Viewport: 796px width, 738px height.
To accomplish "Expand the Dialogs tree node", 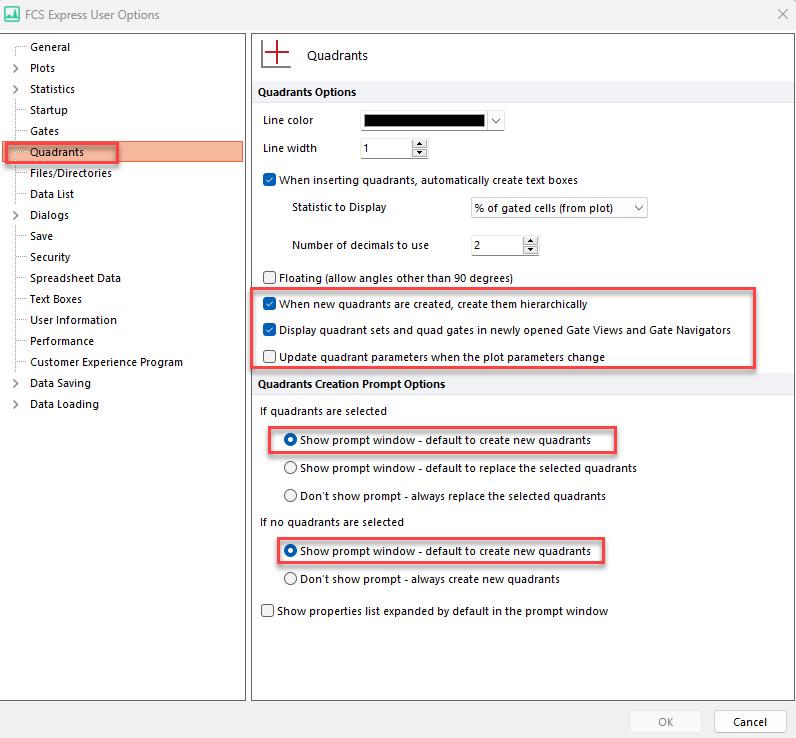I will [15, 215].
